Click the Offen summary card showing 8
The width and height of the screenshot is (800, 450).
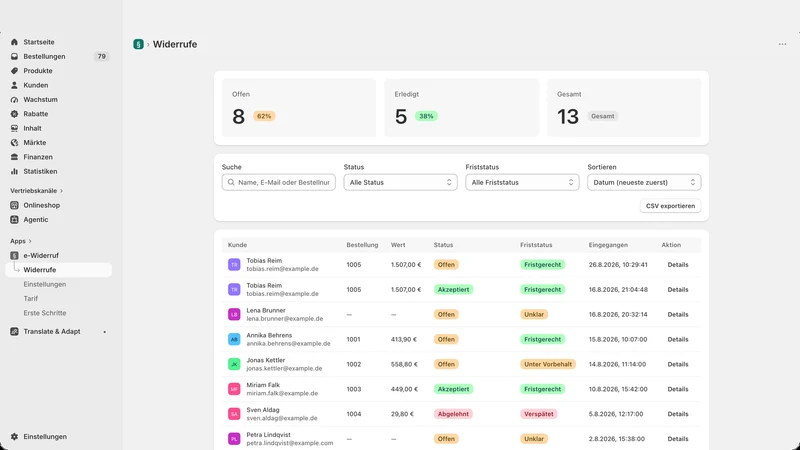click(x=299, y=108)
